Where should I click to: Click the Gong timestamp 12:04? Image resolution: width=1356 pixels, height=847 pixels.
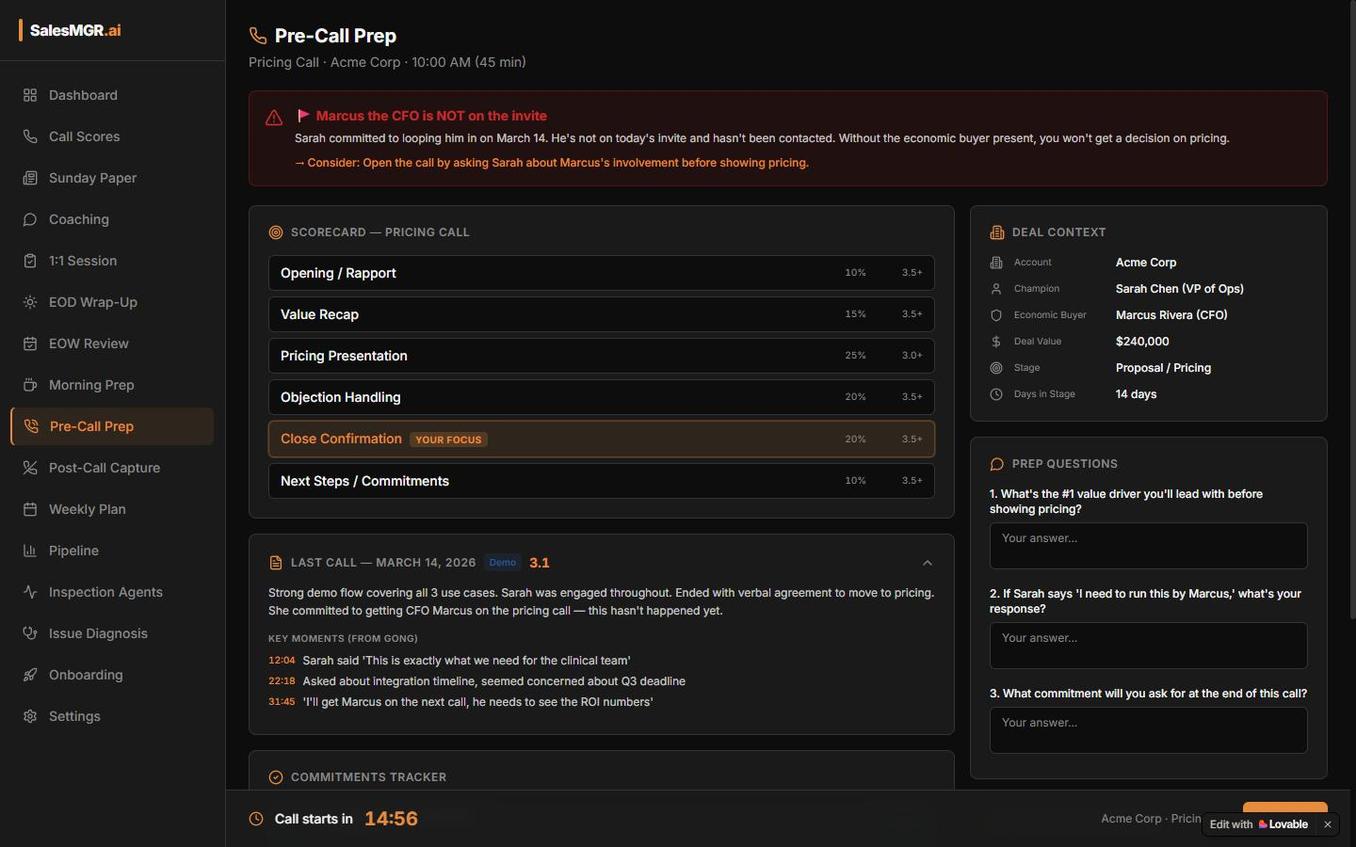[281, 660]
